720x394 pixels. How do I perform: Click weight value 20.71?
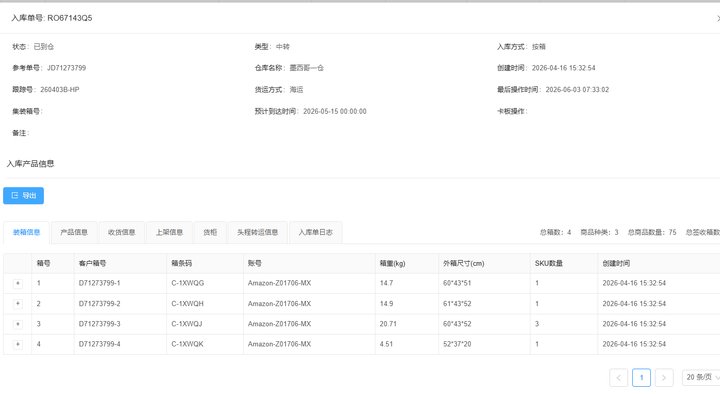388,324
